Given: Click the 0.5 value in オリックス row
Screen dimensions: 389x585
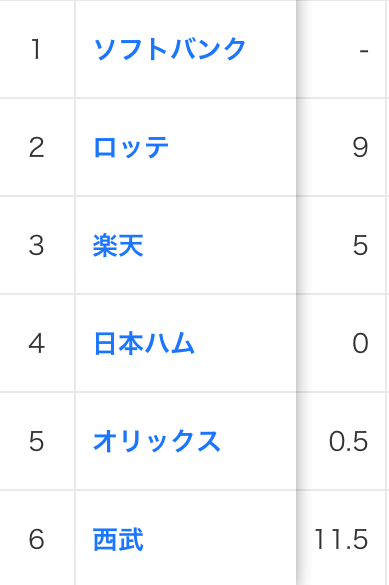Looking at the screenshot, I should pos(348,441).
